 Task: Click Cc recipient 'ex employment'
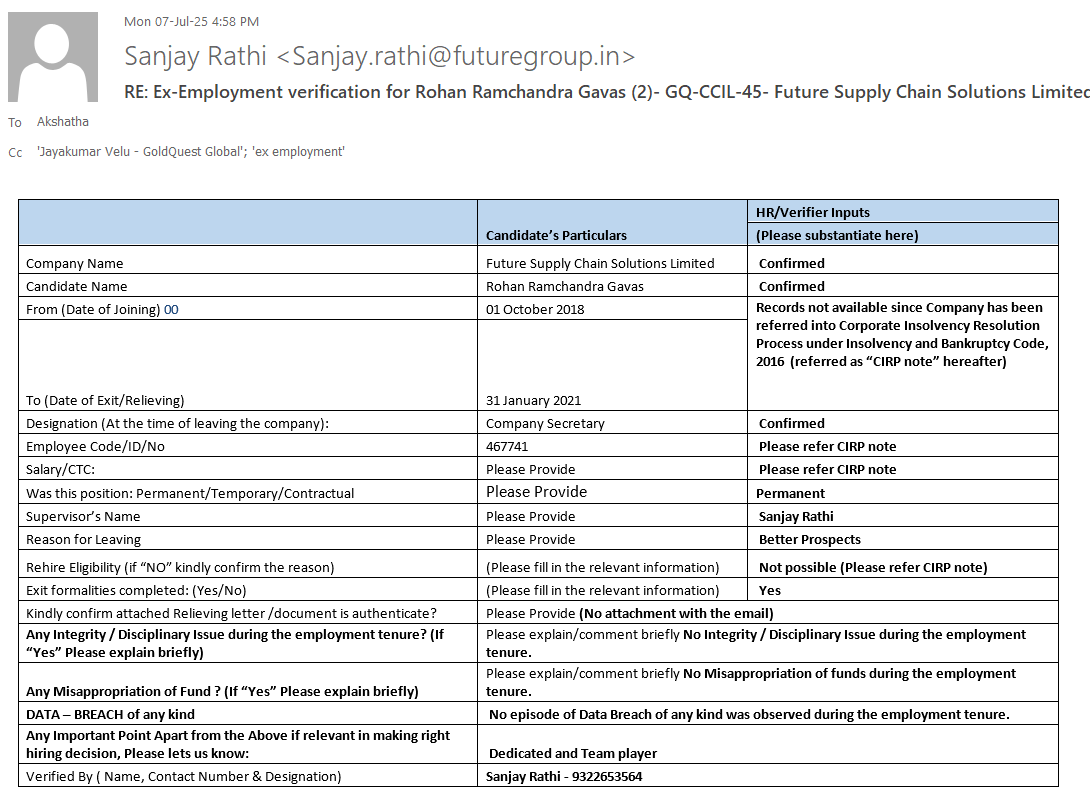tap(297, 152)
